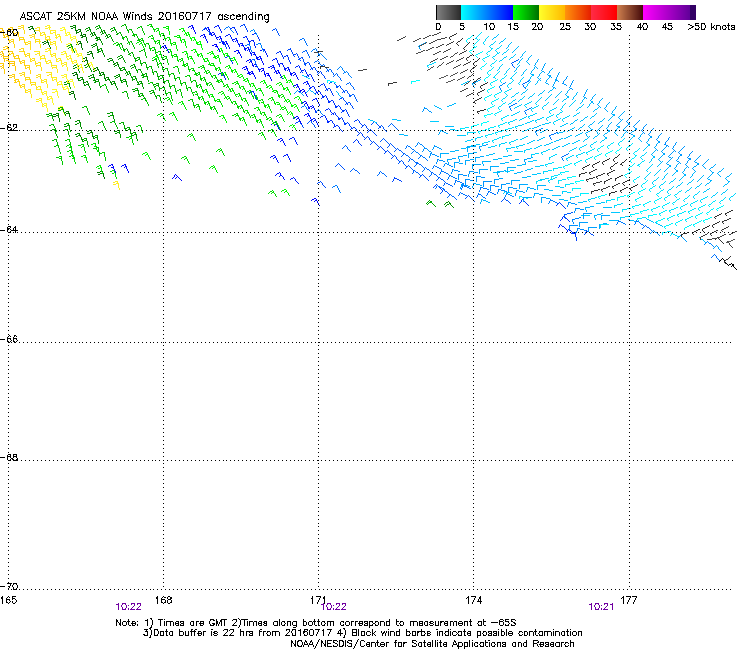
Task: Click the latitude label '-70'
Action: pyautogui.click(x=9, y=587)
